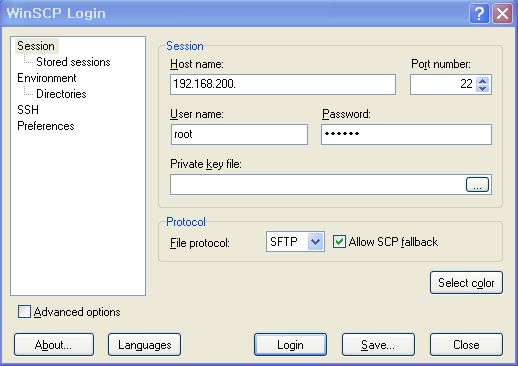Click the Save... button

coord(378,345)
